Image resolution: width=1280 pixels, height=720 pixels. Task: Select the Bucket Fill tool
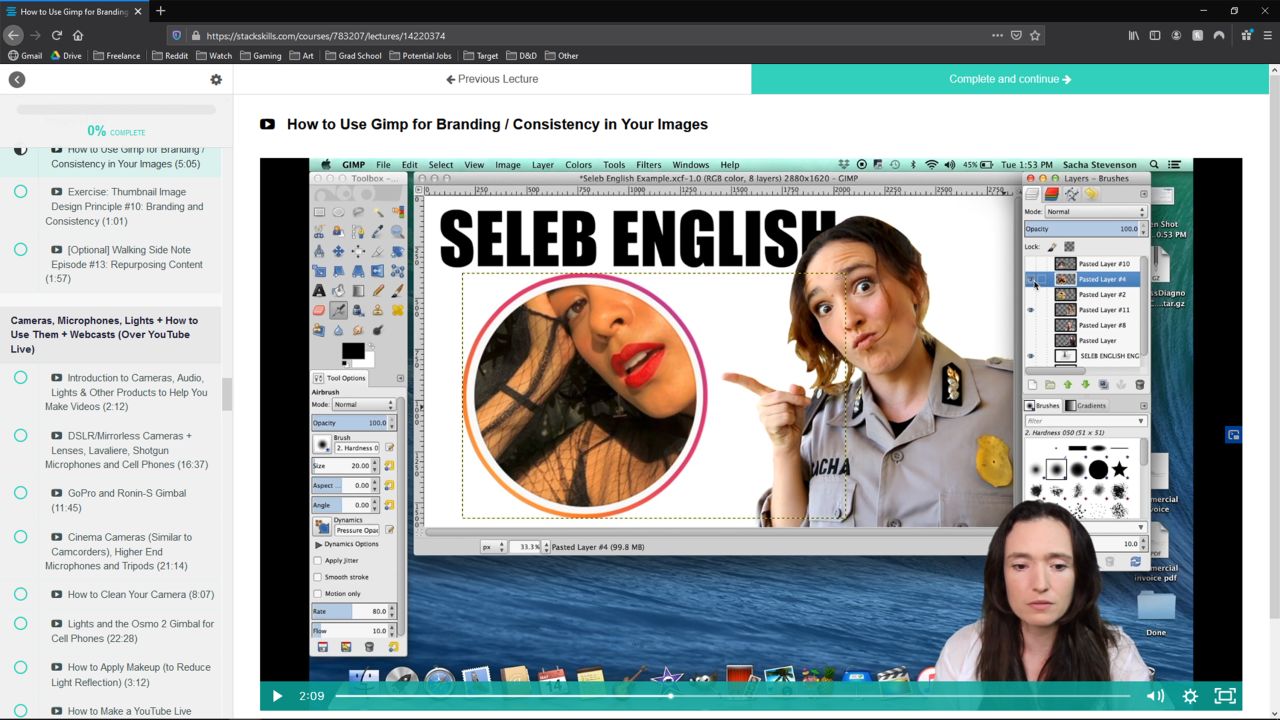tap(338, 290)
